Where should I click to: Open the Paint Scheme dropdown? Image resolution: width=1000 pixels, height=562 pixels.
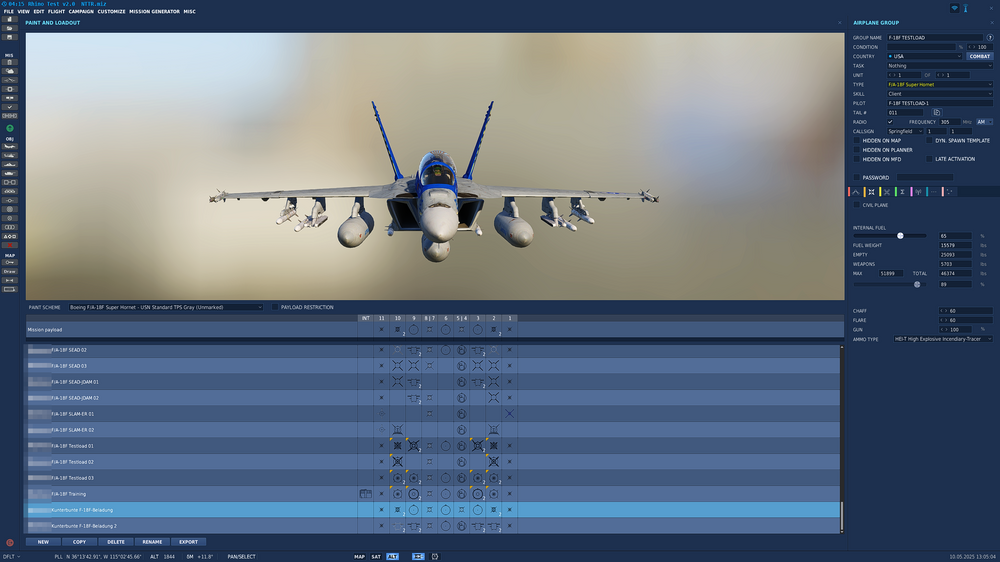tap(166, 307)
